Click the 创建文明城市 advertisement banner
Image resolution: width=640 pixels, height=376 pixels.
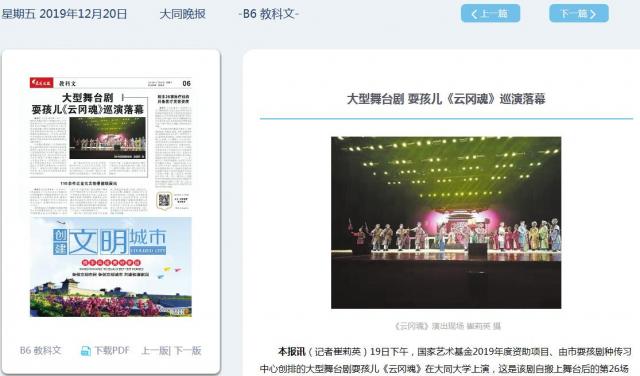point(111,267)
